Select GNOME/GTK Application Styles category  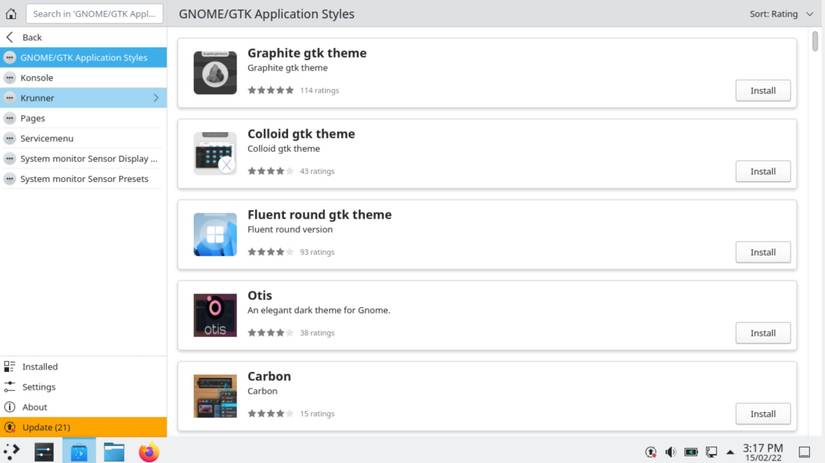tap(83, 57)
